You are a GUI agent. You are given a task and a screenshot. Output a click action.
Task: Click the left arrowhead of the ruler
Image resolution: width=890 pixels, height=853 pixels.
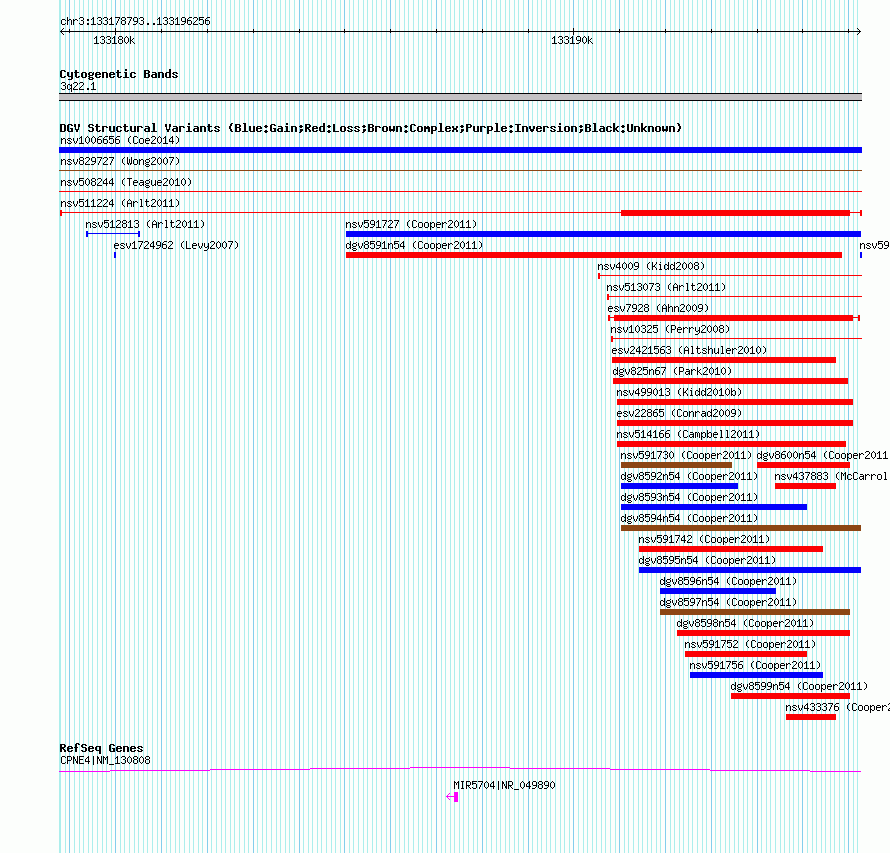63,32
